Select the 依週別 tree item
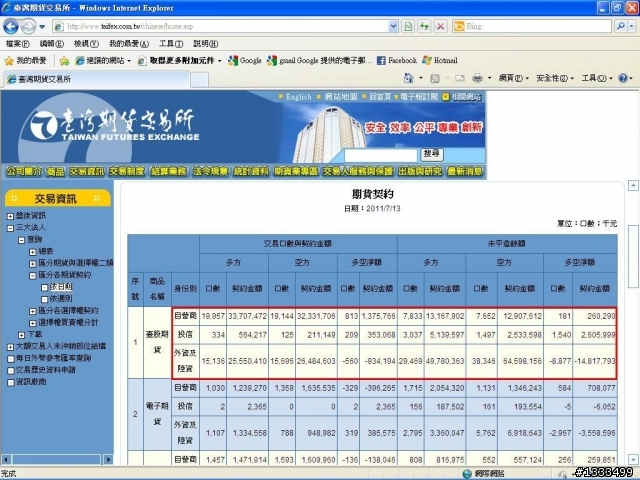This screenshot has height=480, width=640. (61, 299)
